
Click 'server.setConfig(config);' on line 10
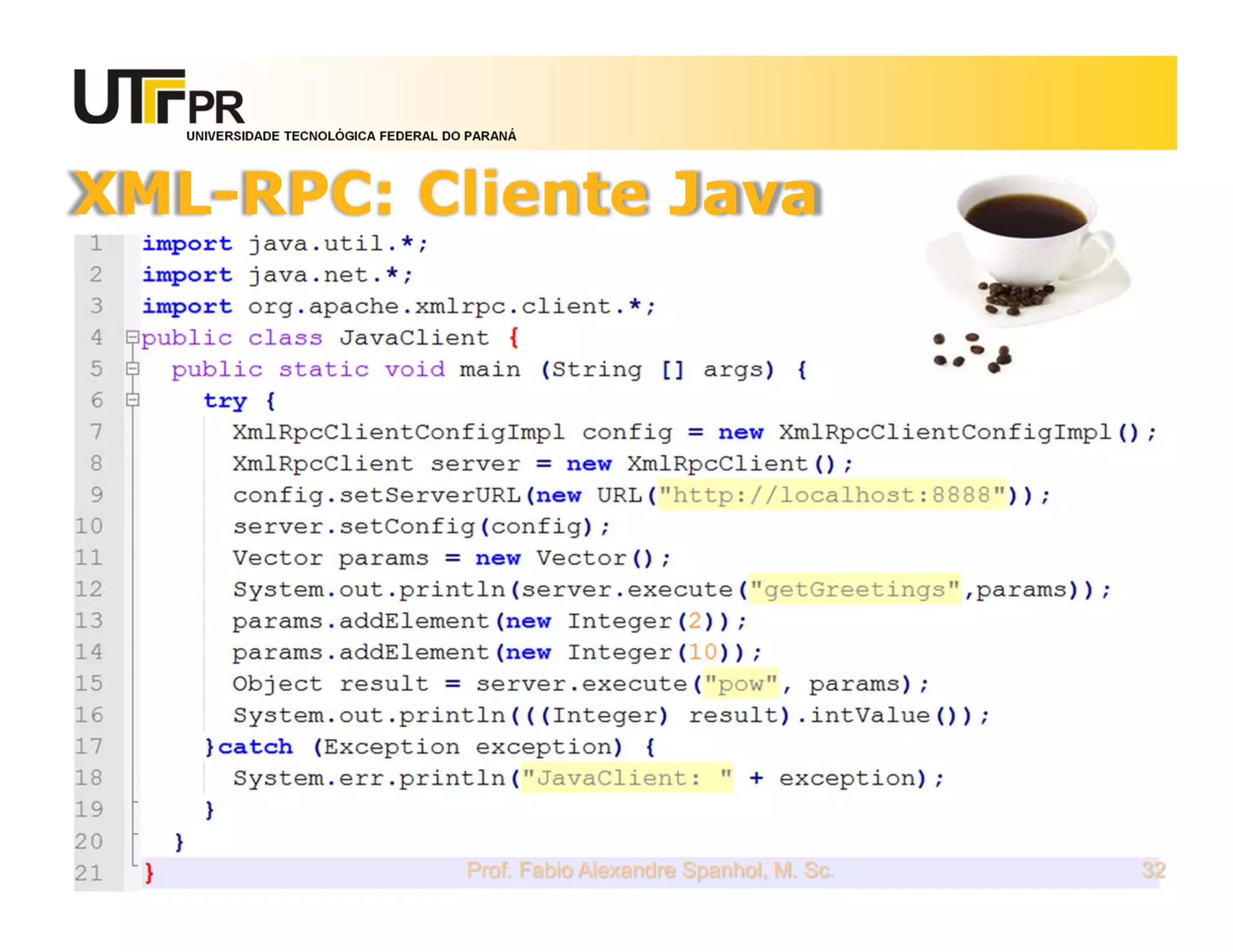[421, 527]
